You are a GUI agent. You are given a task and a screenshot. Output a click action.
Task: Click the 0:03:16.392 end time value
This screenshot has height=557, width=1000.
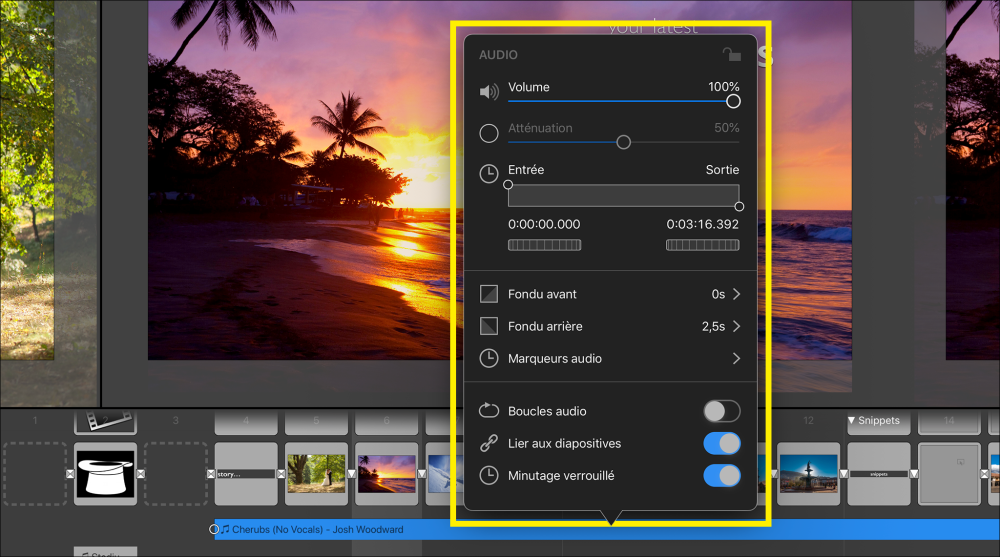coord(703,225)
